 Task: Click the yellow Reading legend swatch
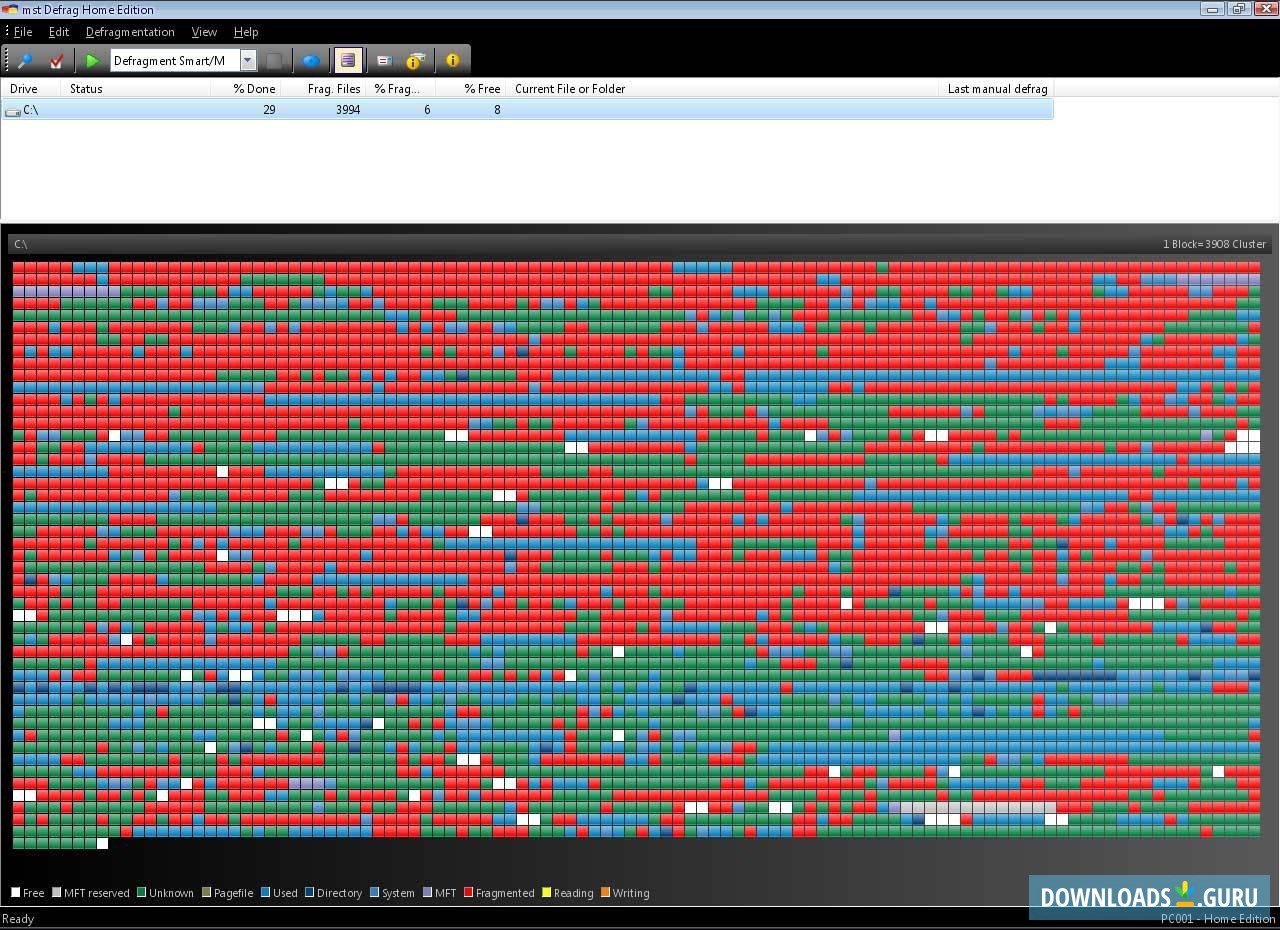pyautogui.click(x=547, y=893)
